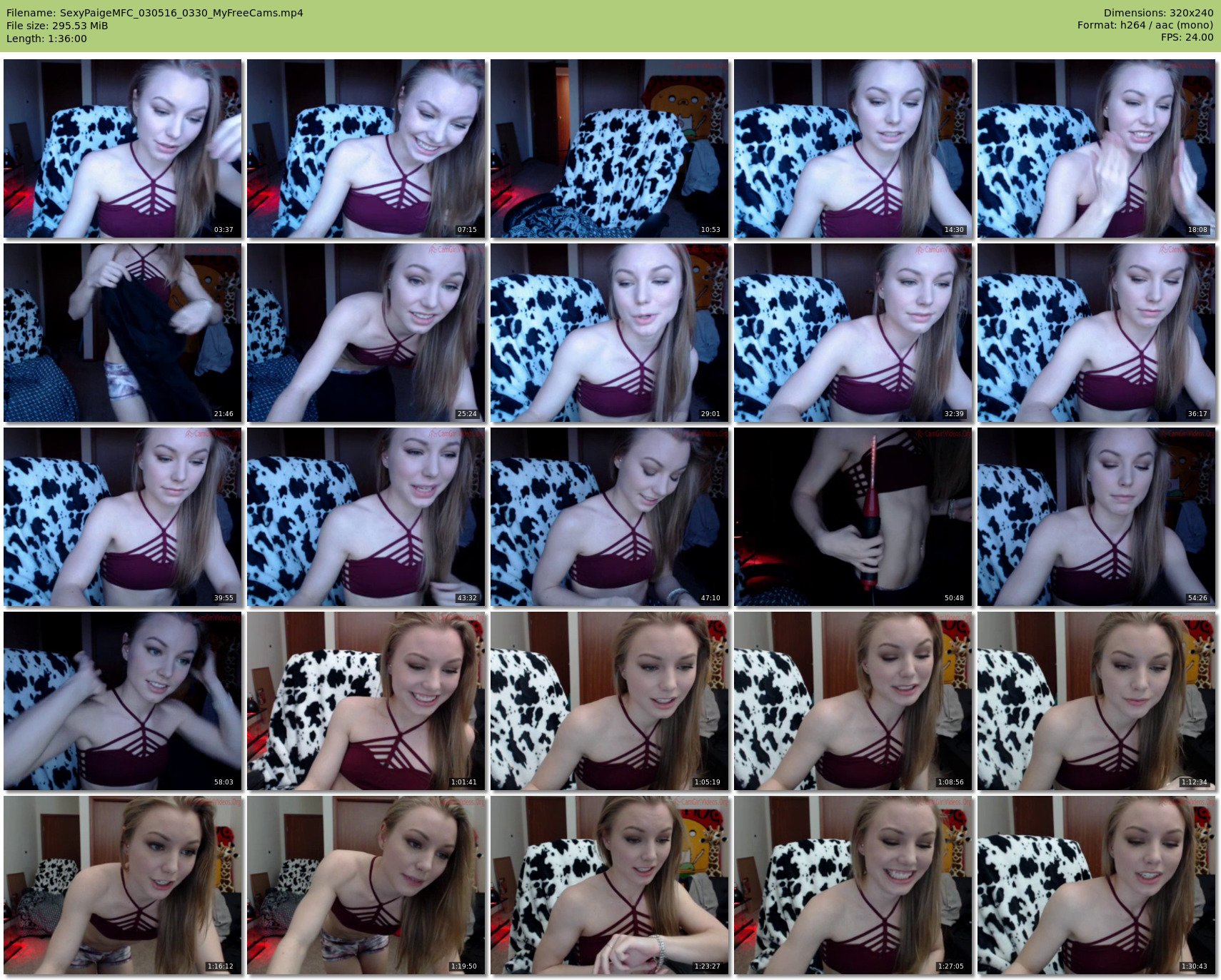Select the "FPS: 24.00" text
The height and width of the screenshot is (980, 1221).
(x=1187, y=38)
